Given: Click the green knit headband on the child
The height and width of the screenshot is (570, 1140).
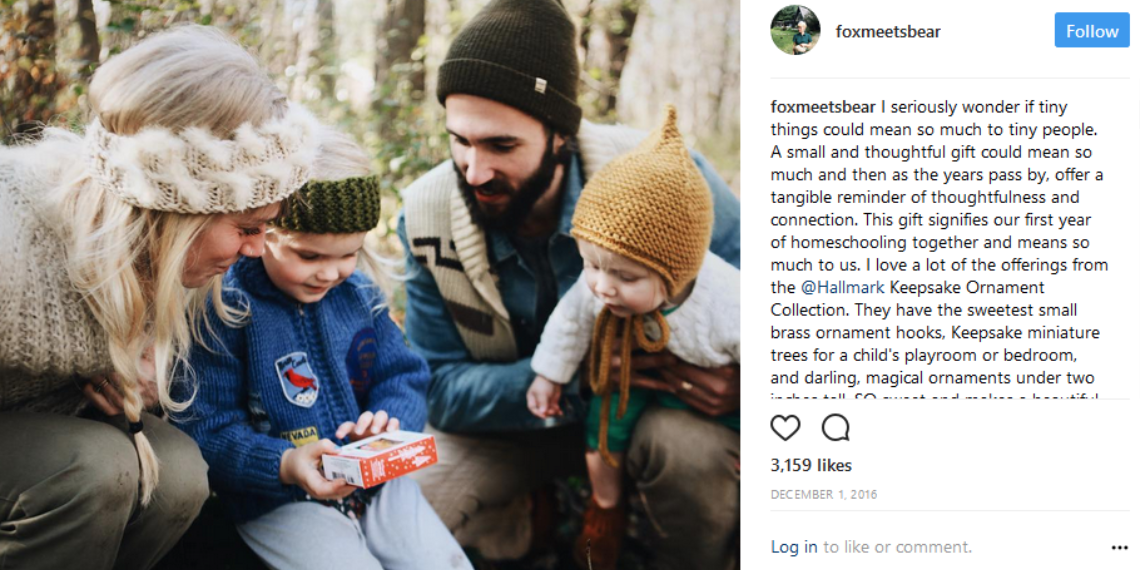Looking at the screenshot, I should (x=329, y=204).
